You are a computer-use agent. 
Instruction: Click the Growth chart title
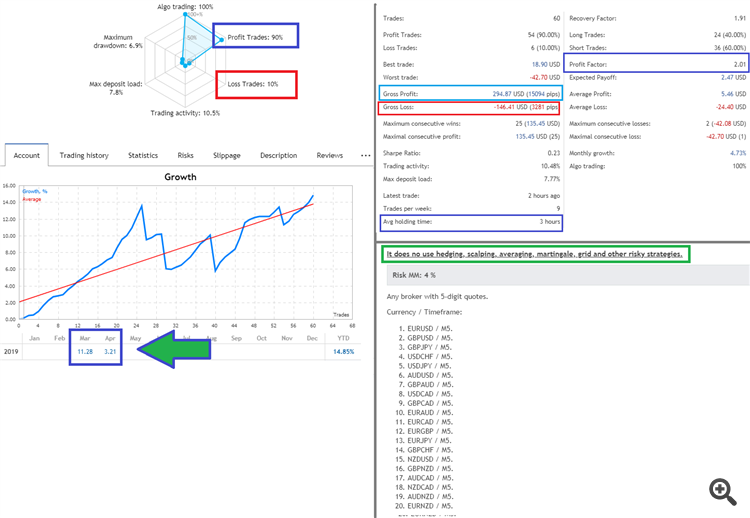(x=180, y=177)
